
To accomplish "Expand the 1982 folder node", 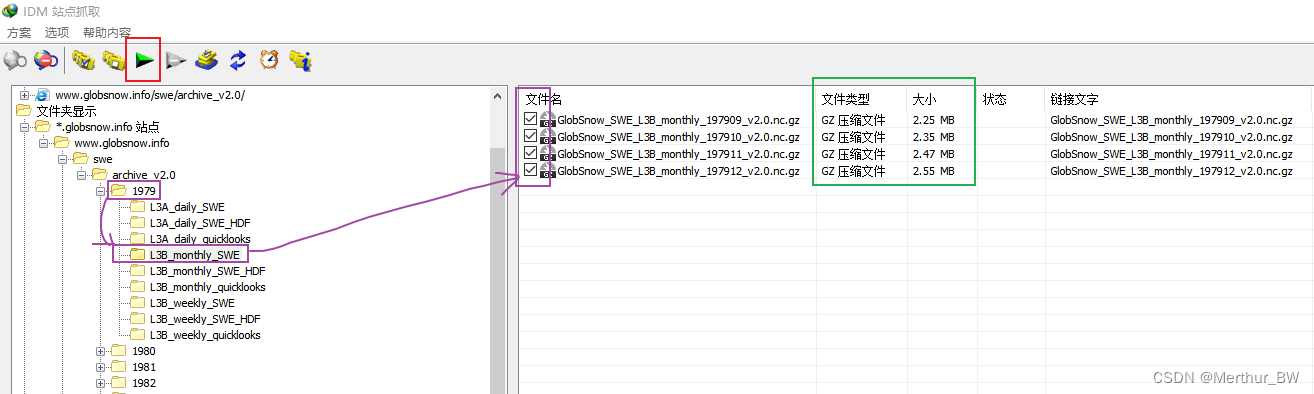I will click(x=100, y=383).
